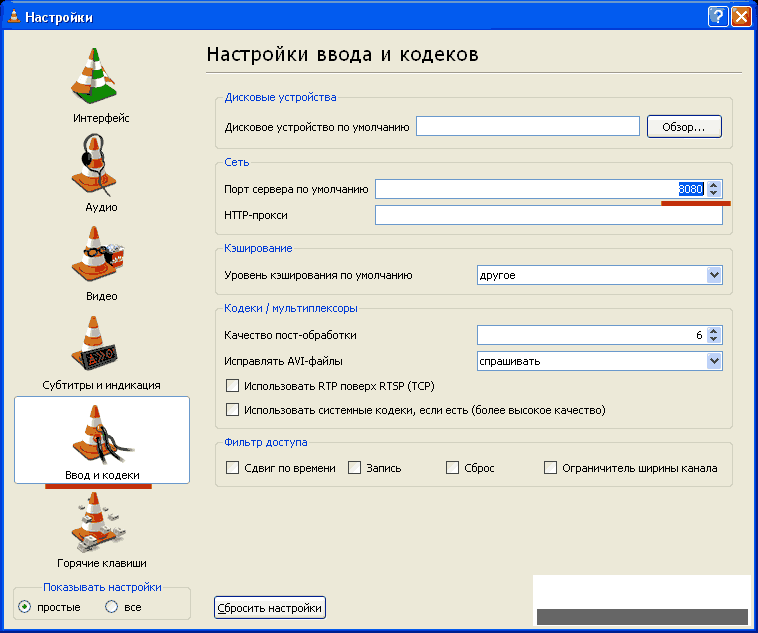Viewport: 758px width, 633px height.
Task: Open the Аудио cone with headphones icon
Action: [94, 165]
